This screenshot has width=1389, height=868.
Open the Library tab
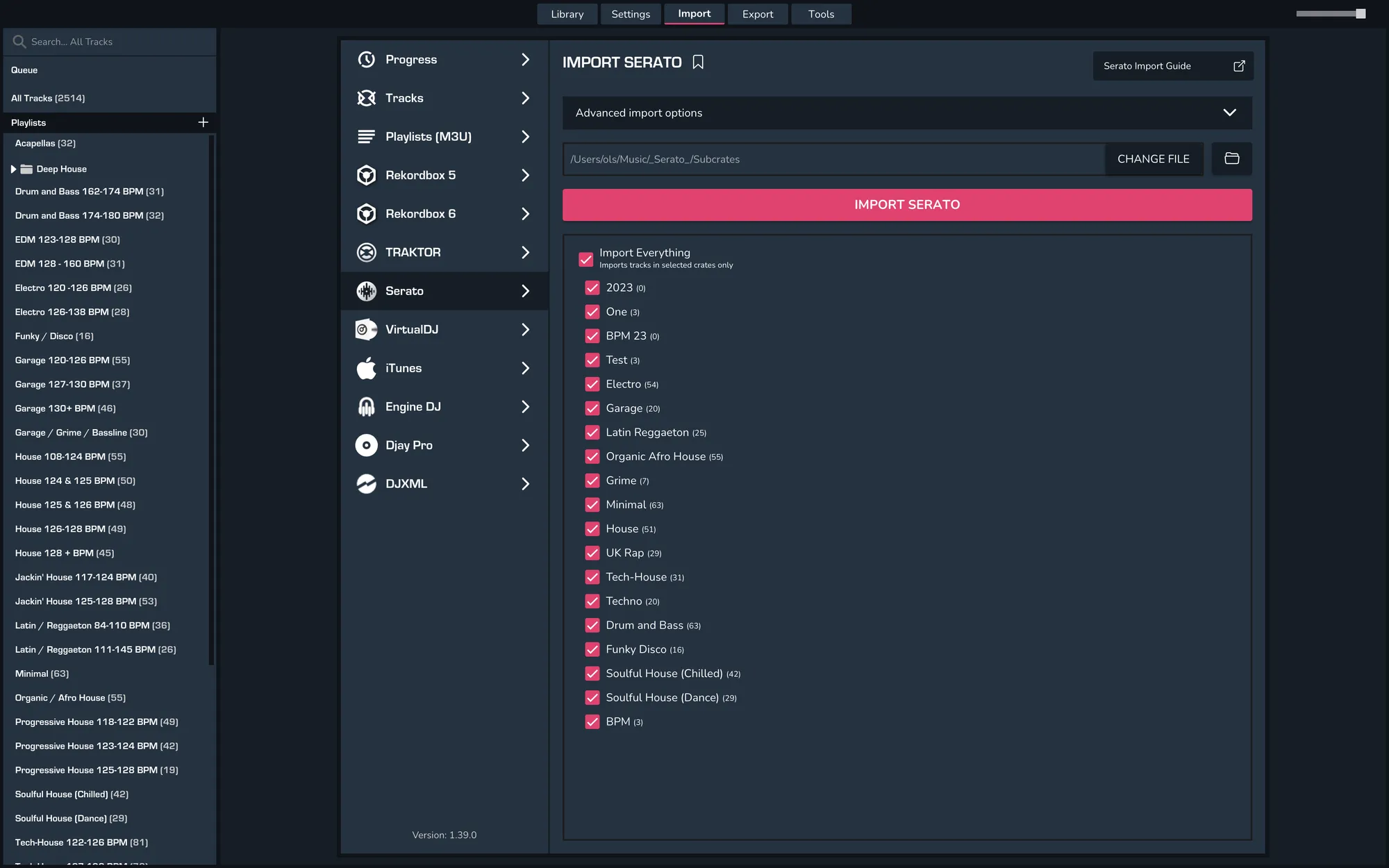pyautogui.click(x=567, y=14)
